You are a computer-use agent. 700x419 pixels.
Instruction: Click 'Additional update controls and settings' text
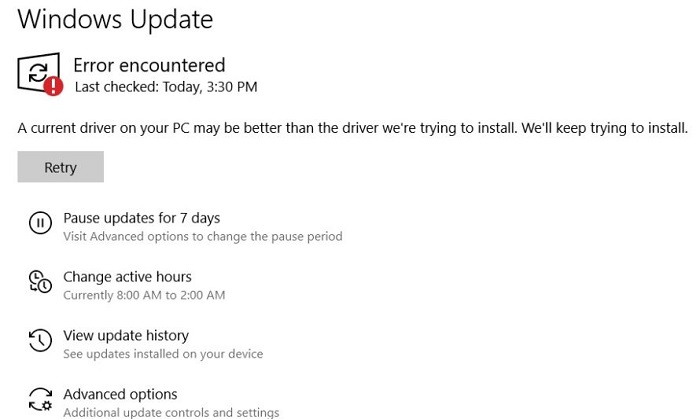point(171,412)
